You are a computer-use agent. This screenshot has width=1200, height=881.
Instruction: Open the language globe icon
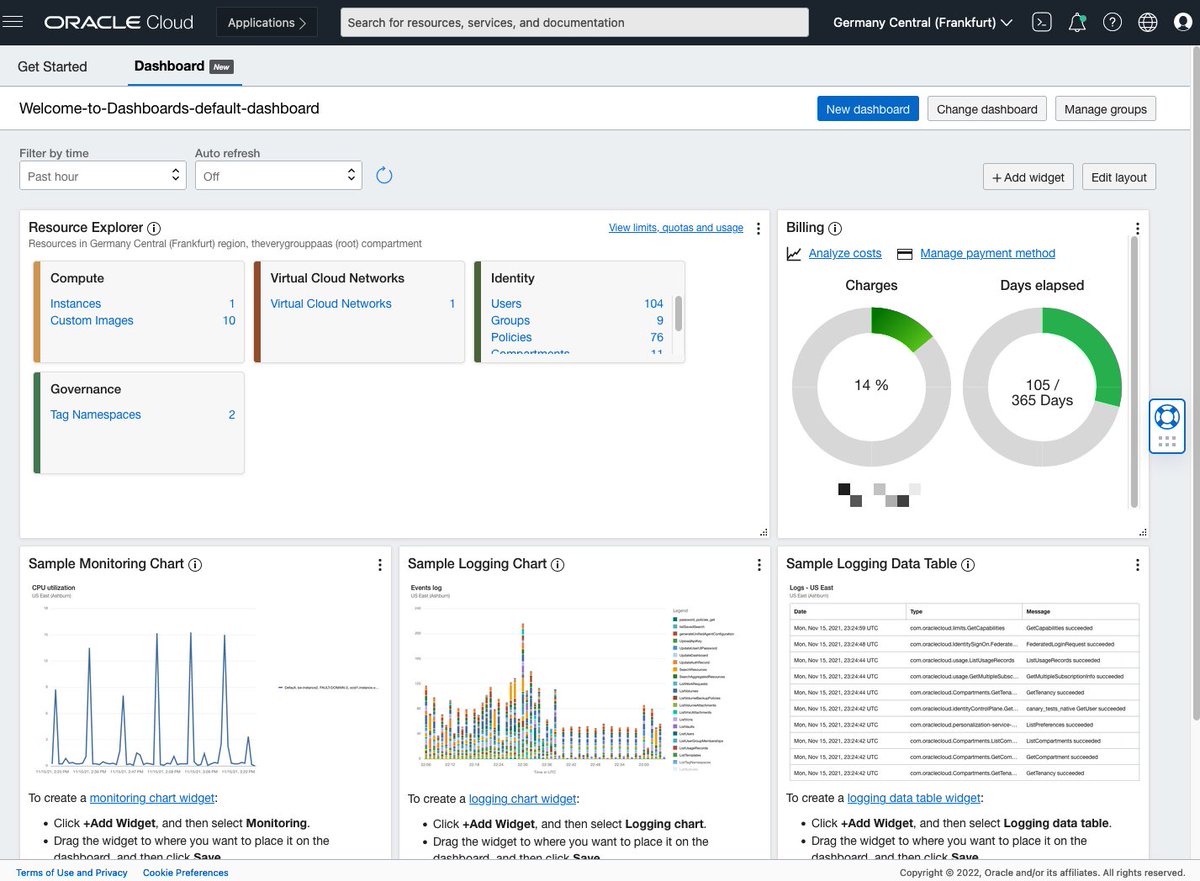tap(1148, 22)
